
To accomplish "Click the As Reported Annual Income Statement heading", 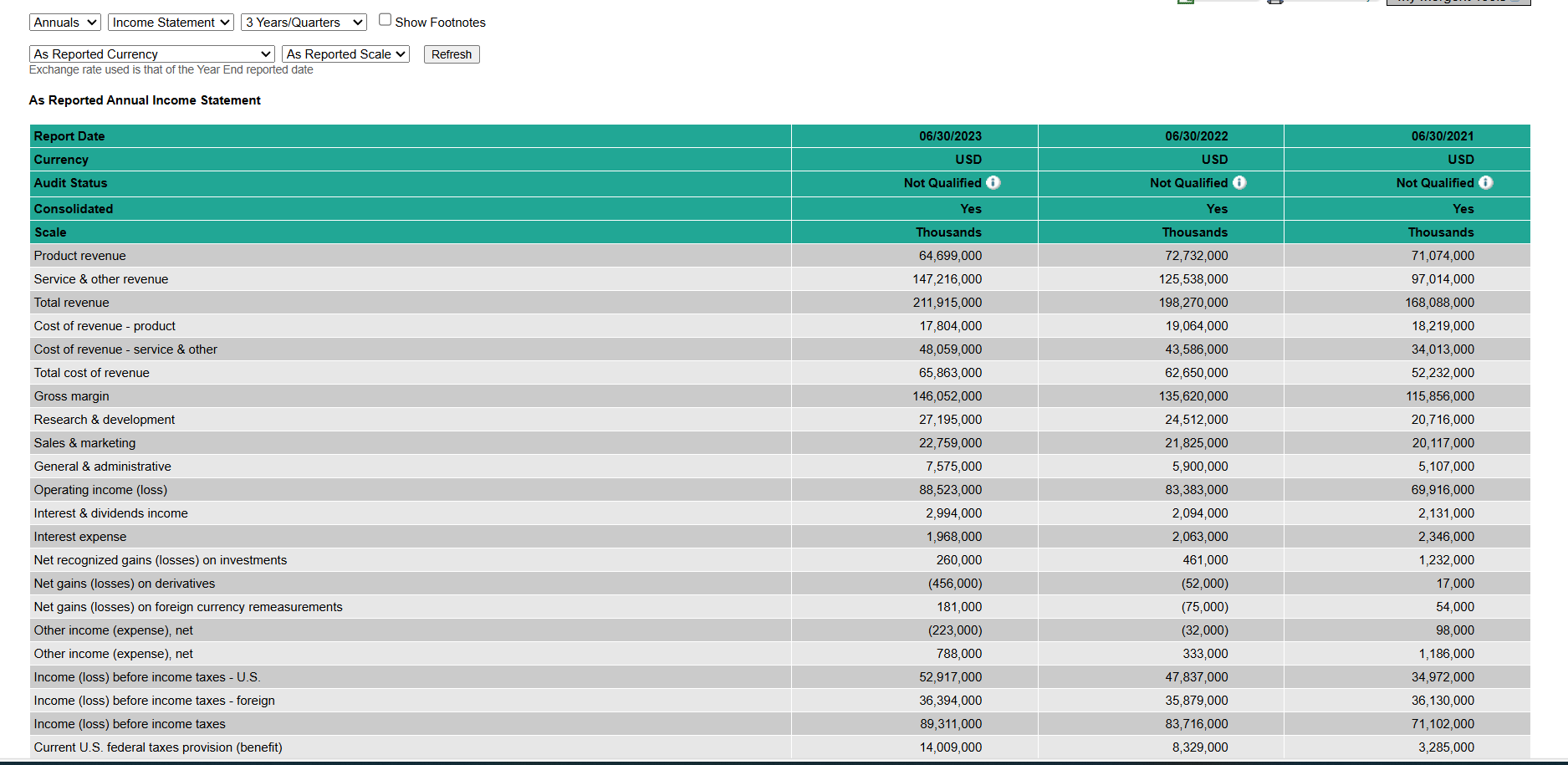I will [144, 99].
